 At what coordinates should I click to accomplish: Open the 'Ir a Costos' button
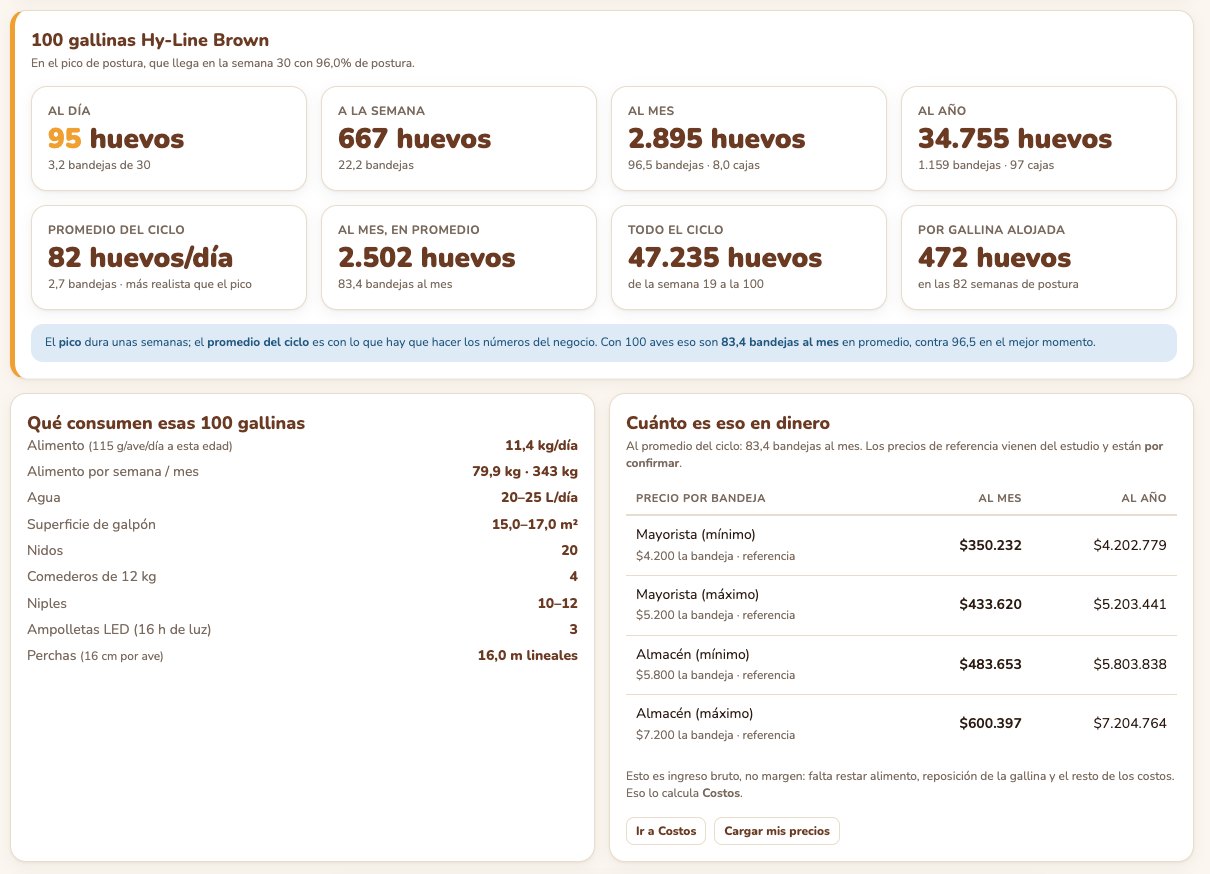click(x=666, y=831)
